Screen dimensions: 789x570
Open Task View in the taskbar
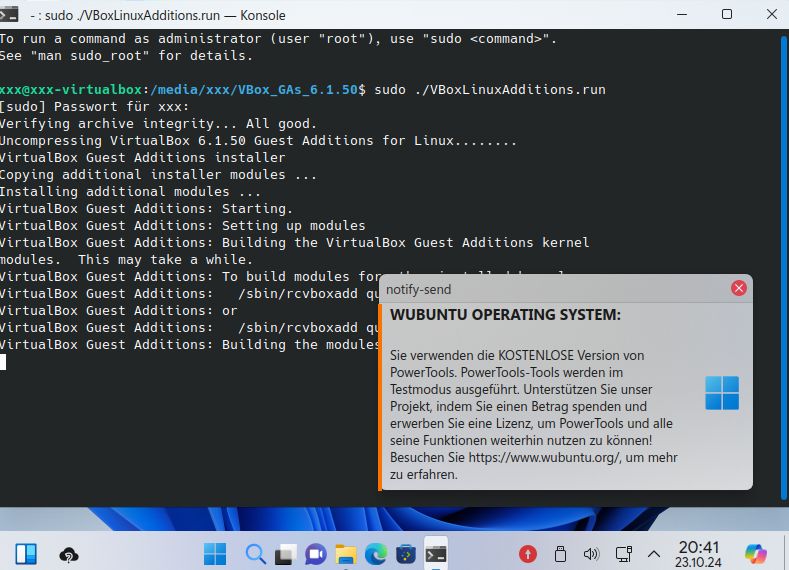285,554
